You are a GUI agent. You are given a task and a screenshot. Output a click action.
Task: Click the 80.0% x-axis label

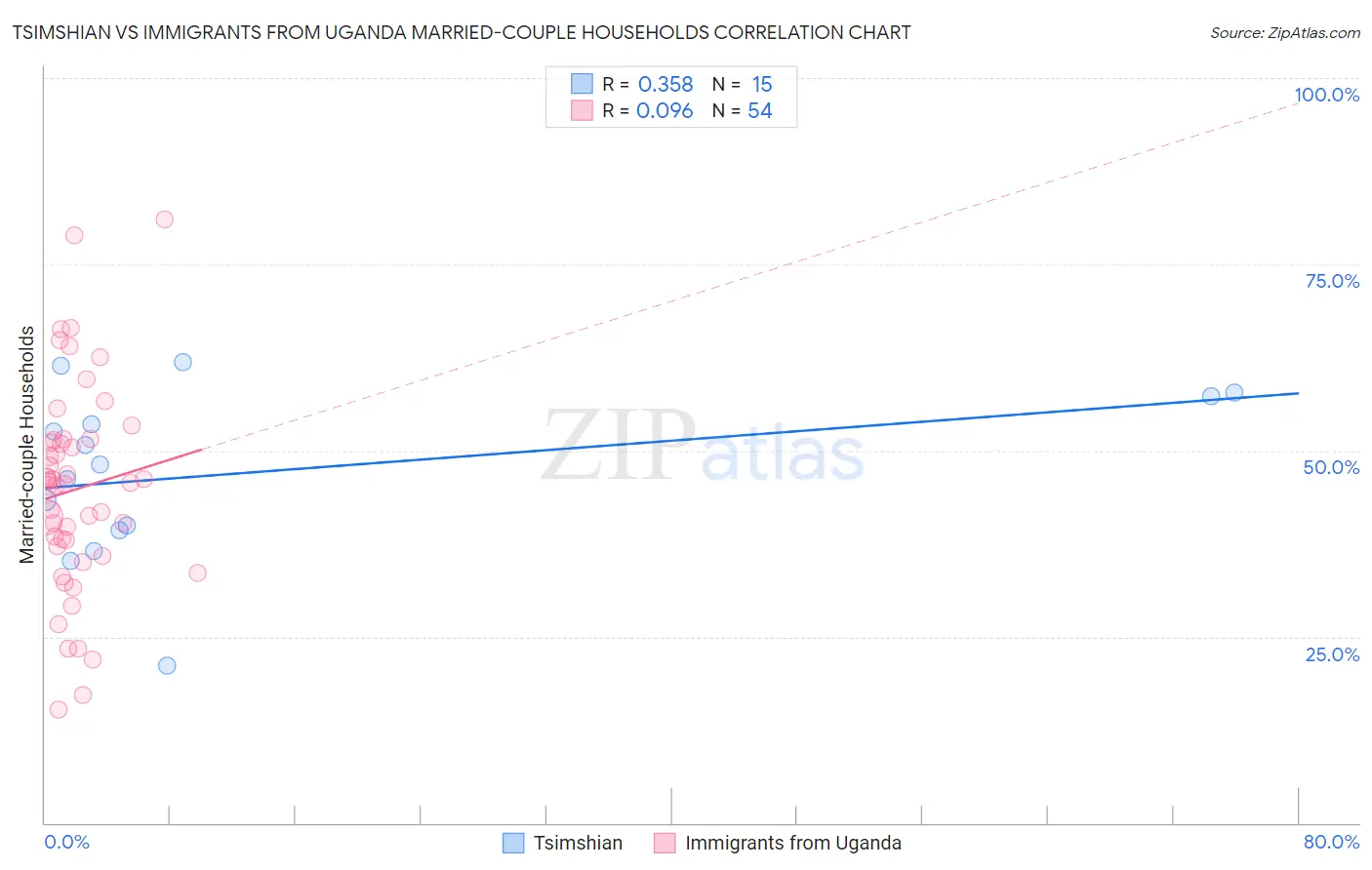point(1332,842)
